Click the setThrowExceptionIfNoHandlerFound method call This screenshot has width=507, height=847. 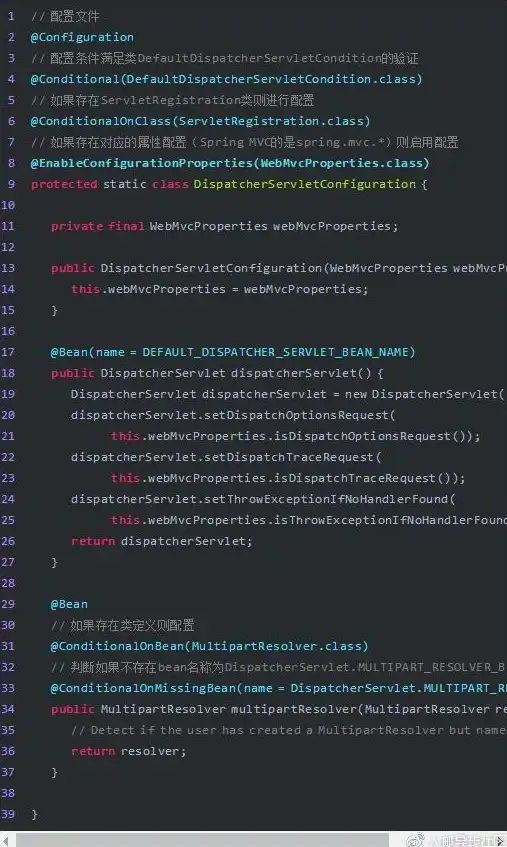coord(327,499)
